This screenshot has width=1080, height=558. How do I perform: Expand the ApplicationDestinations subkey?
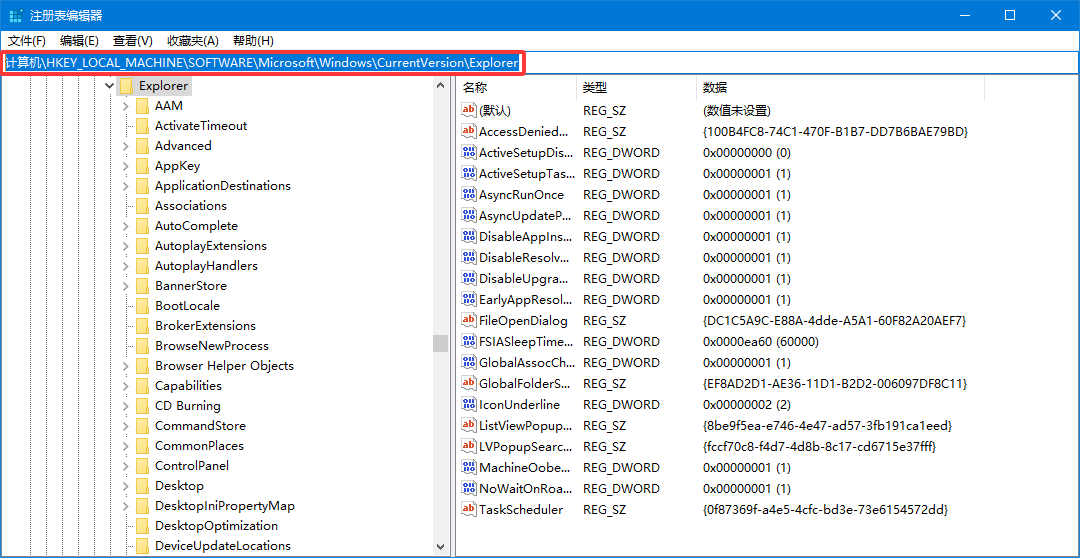click(x=125, y=186)
